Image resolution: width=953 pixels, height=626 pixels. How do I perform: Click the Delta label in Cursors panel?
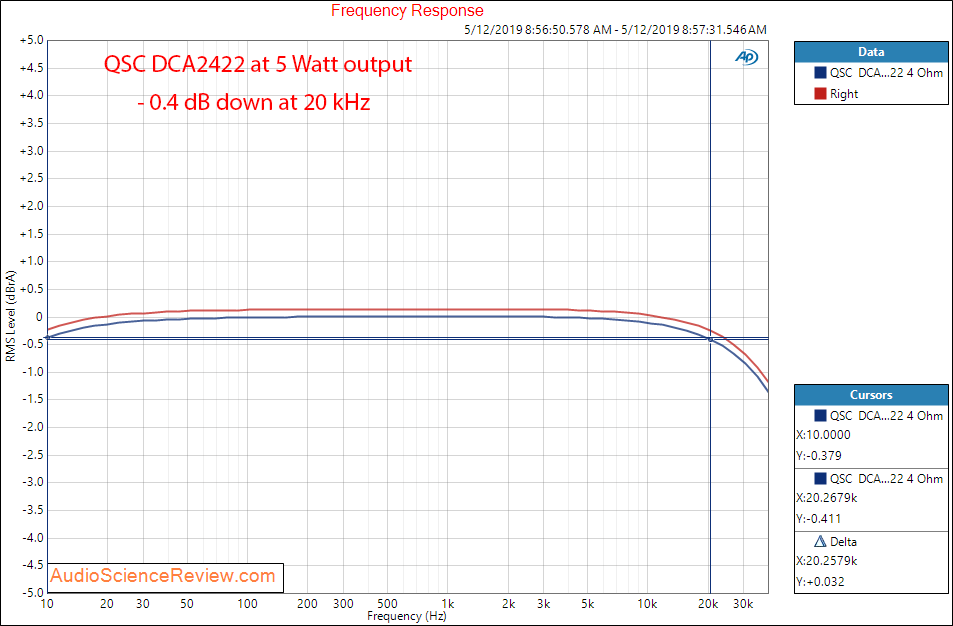coord(843,541)
